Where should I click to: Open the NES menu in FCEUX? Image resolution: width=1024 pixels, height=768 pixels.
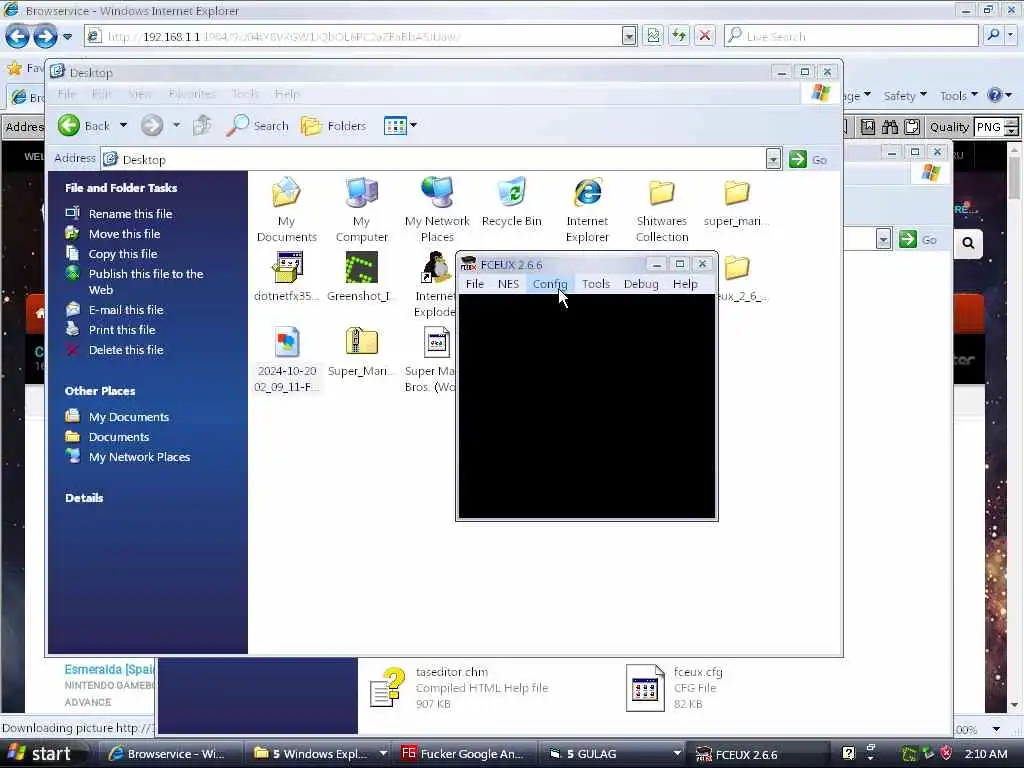tap(508, 283)
